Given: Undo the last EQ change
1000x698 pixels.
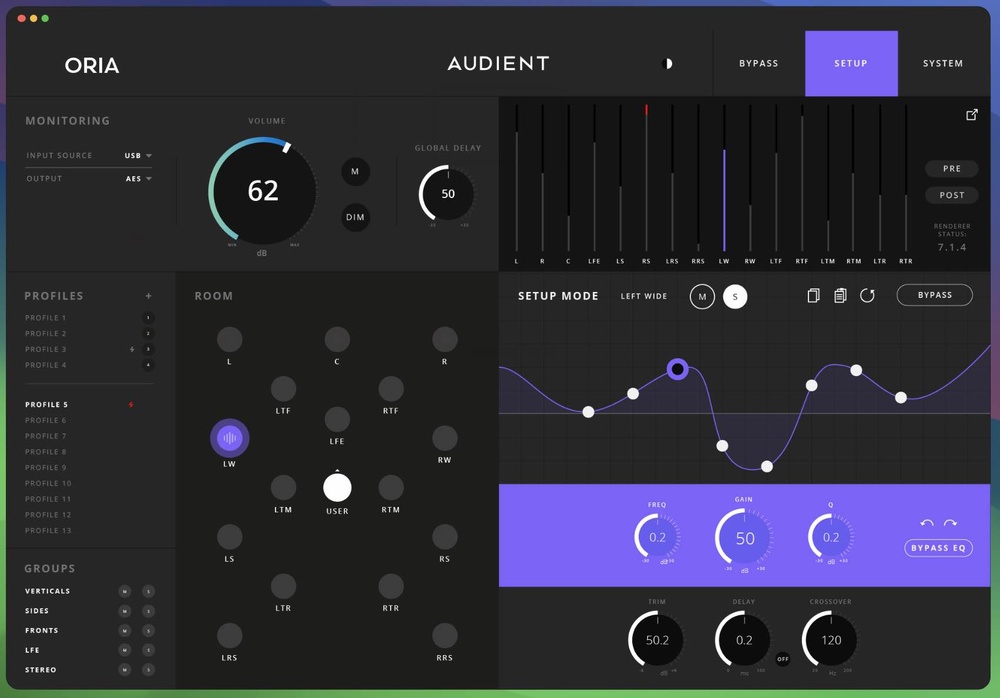Looking at the screenshot, I should pyautogui.click(x=927, y=523).
